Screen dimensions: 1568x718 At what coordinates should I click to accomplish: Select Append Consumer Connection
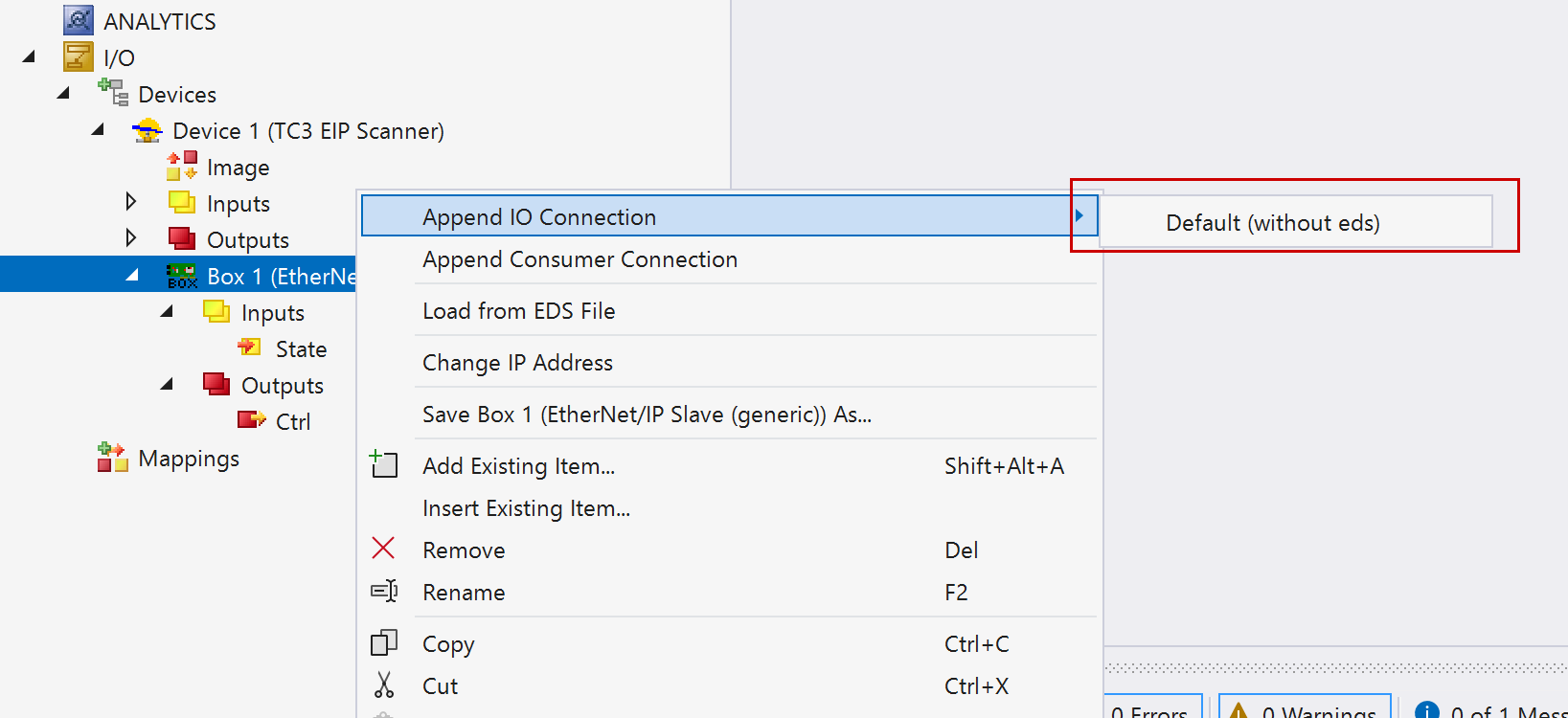coord(579,259)
